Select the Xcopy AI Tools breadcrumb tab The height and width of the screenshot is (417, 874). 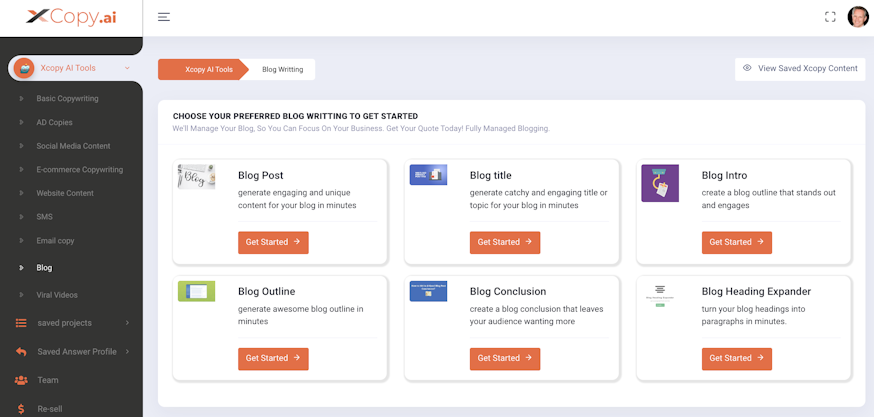point(208,69)
